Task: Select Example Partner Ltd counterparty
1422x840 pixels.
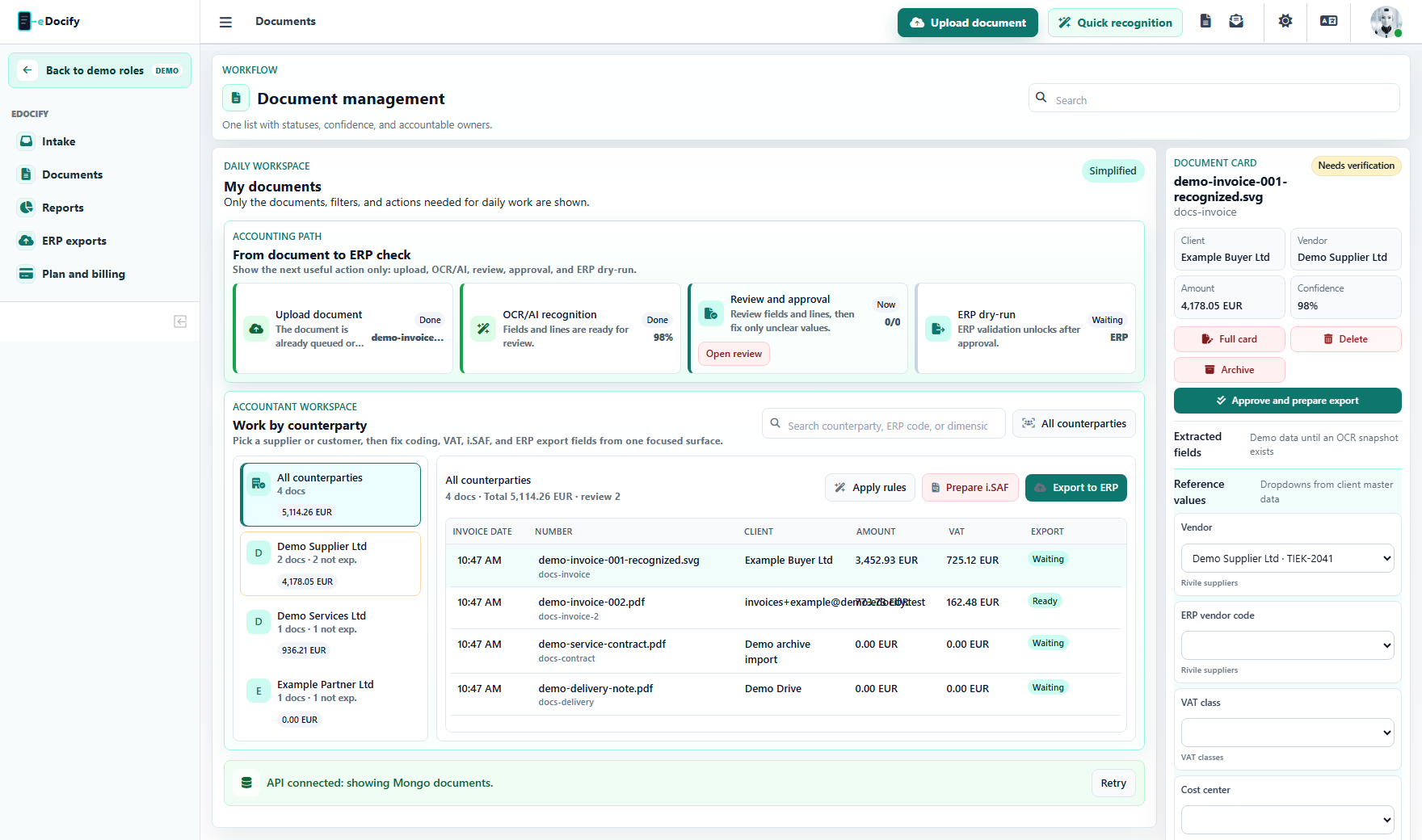Action: click(x=330, y=702)
